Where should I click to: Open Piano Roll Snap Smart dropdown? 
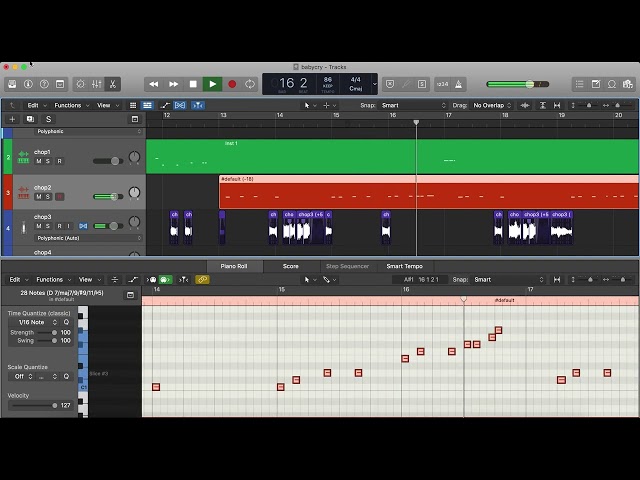coord(509,280)
